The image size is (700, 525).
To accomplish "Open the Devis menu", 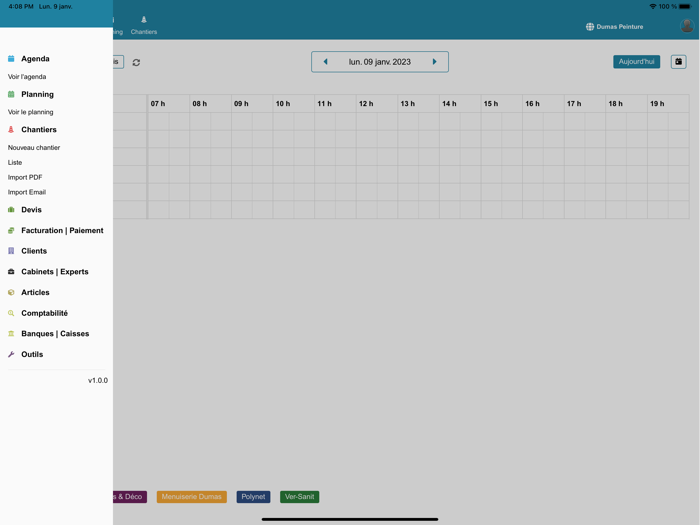I will click(x=31, y=209).
